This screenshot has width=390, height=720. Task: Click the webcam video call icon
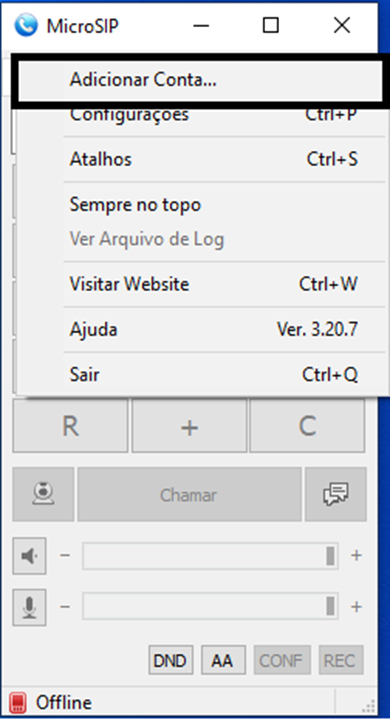pyautogui.click(x=43, y=495)
